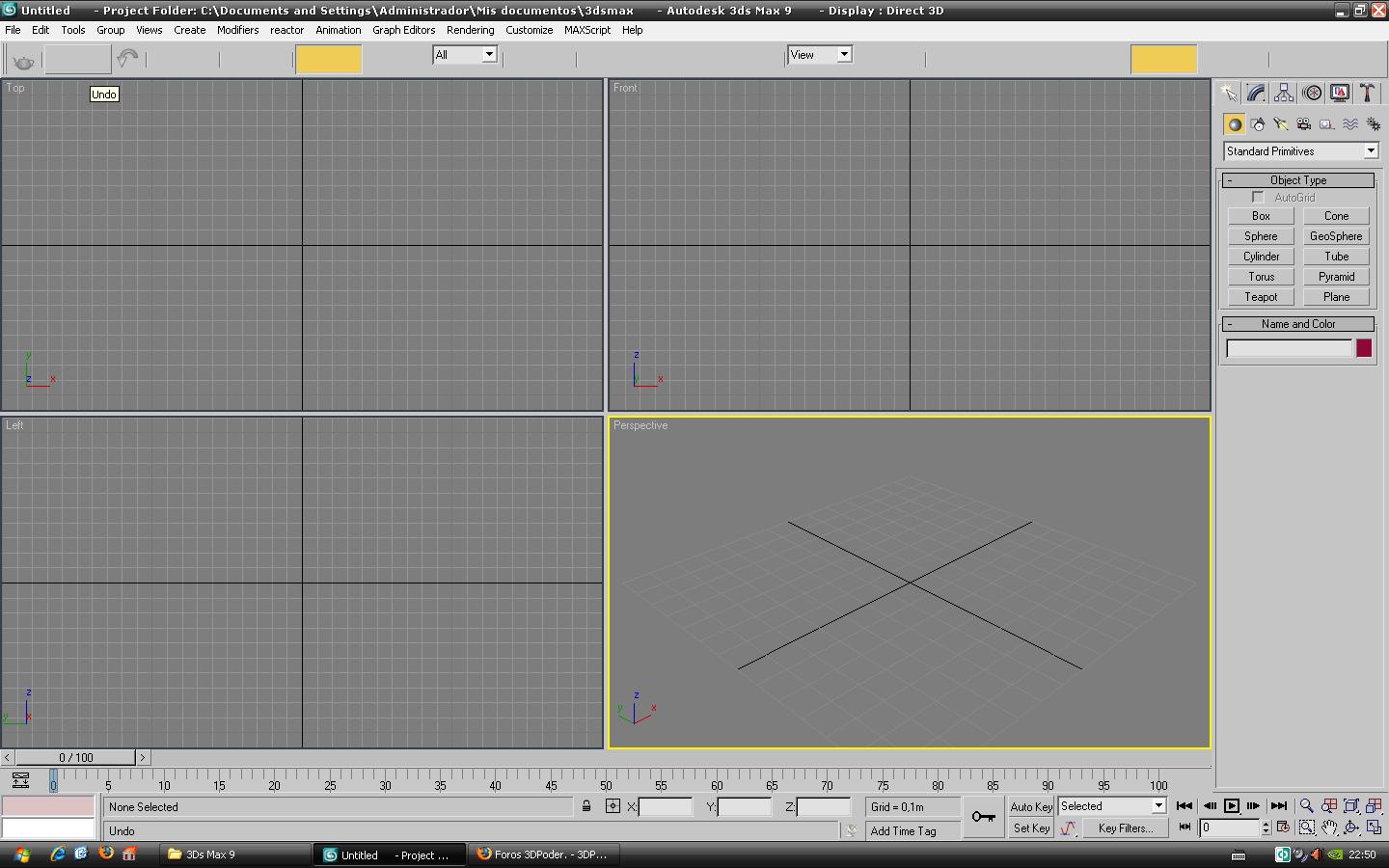The image size is (1389, 868).
Task: Click the Zoom Region viewport control
Action: pos(1306,827)
